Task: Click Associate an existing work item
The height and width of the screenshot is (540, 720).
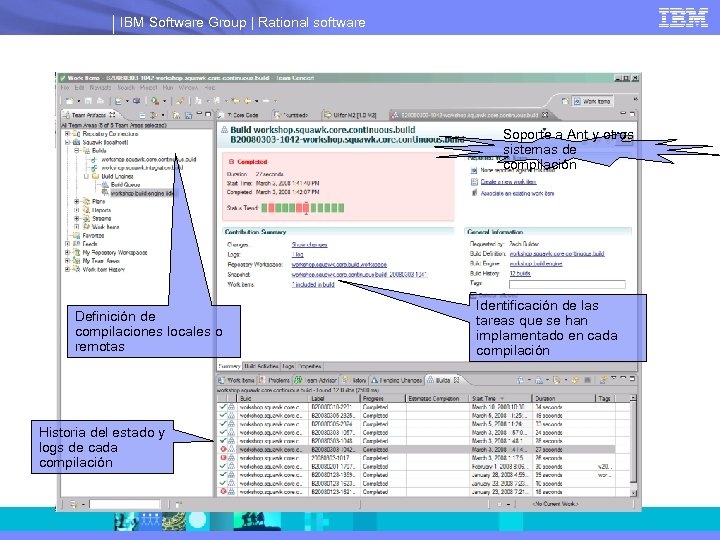Action: point(517,193)
